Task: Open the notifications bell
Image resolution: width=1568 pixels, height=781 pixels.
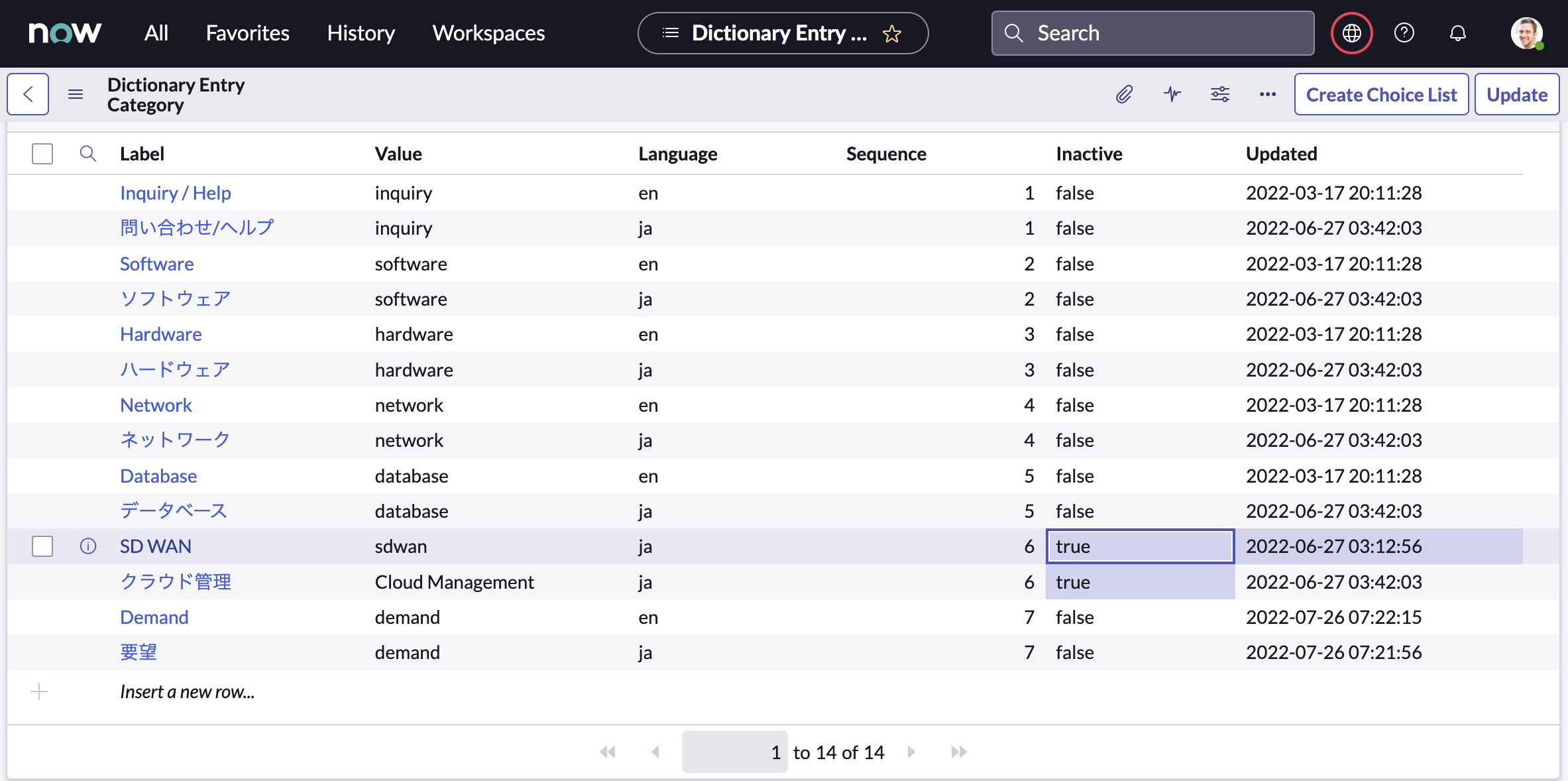Action: click(1458, 33)
